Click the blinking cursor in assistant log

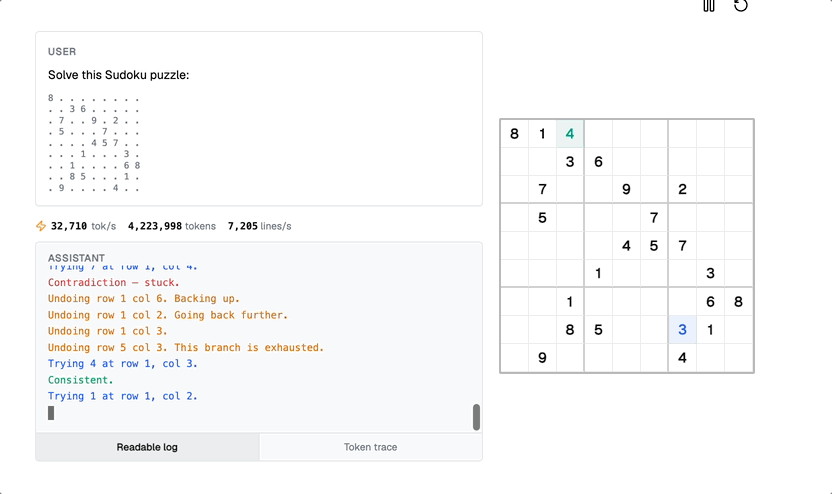point(52,413)
